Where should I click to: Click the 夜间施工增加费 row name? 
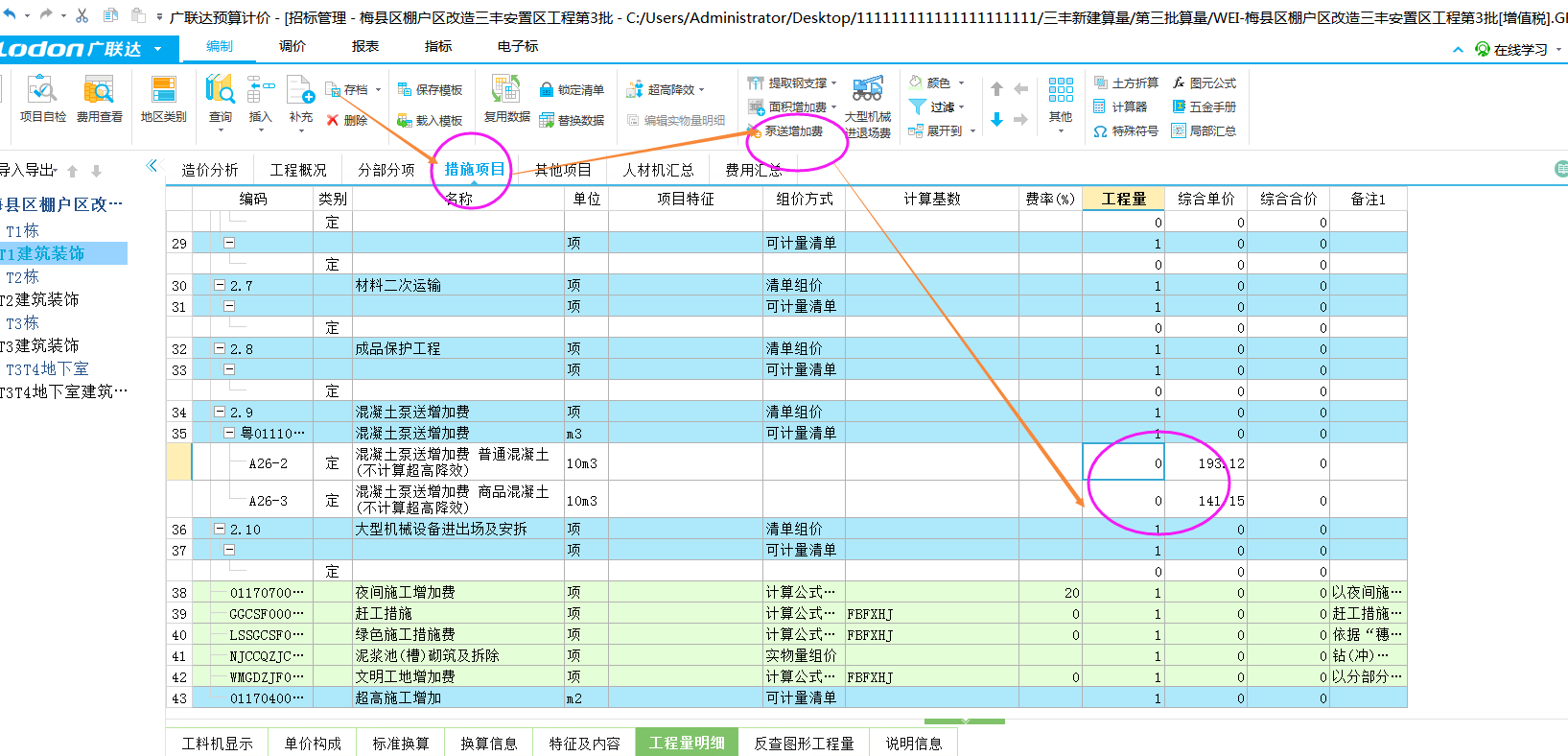click(406, 593)
